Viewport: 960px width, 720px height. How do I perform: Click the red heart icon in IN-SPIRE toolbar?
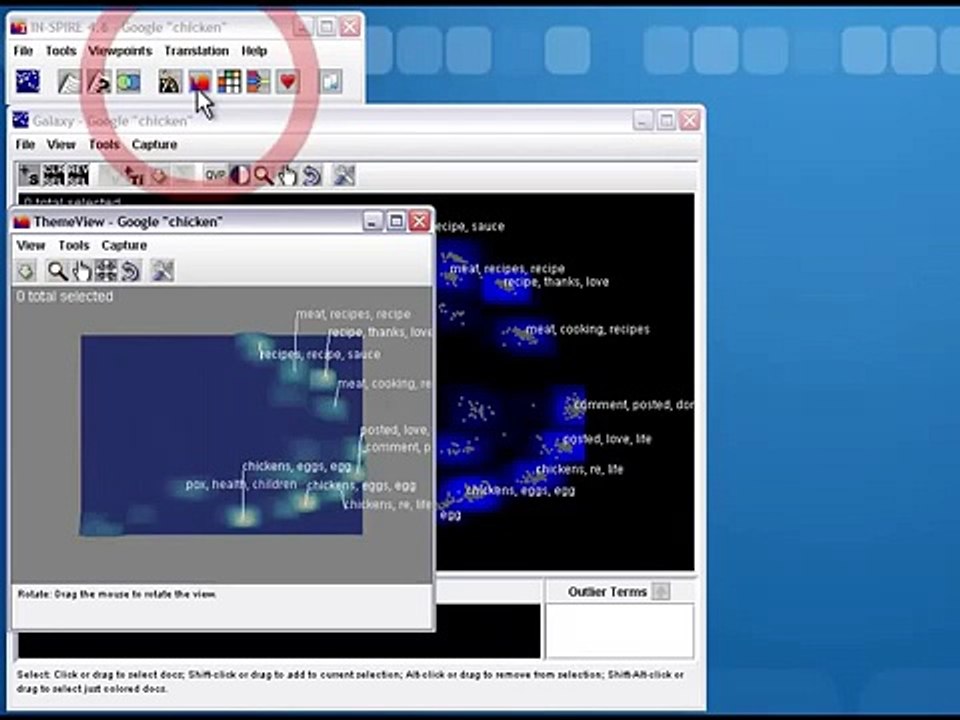[x=288, y=81]
